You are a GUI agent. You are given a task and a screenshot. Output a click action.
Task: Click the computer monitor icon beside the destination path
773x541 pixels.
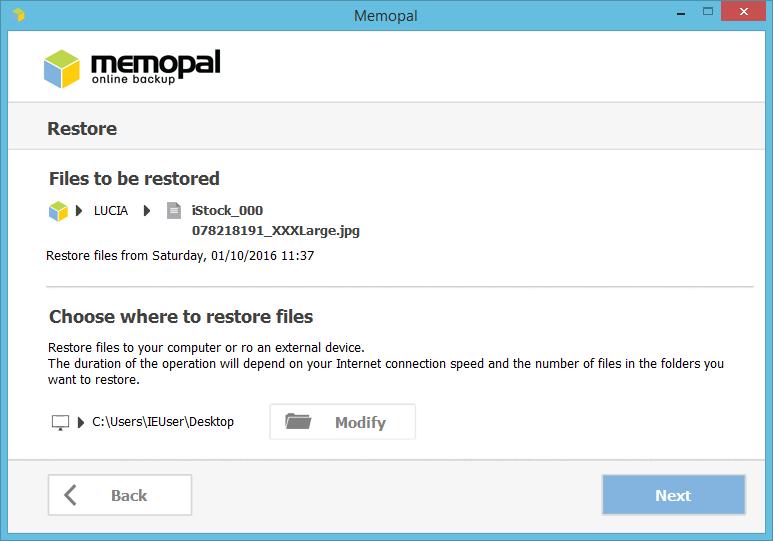click(61, 423)
